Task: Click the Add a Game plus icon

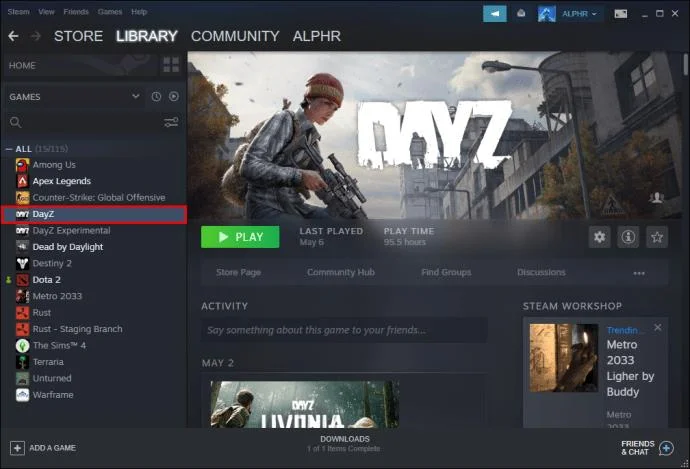Action: [x=17, y=448]
